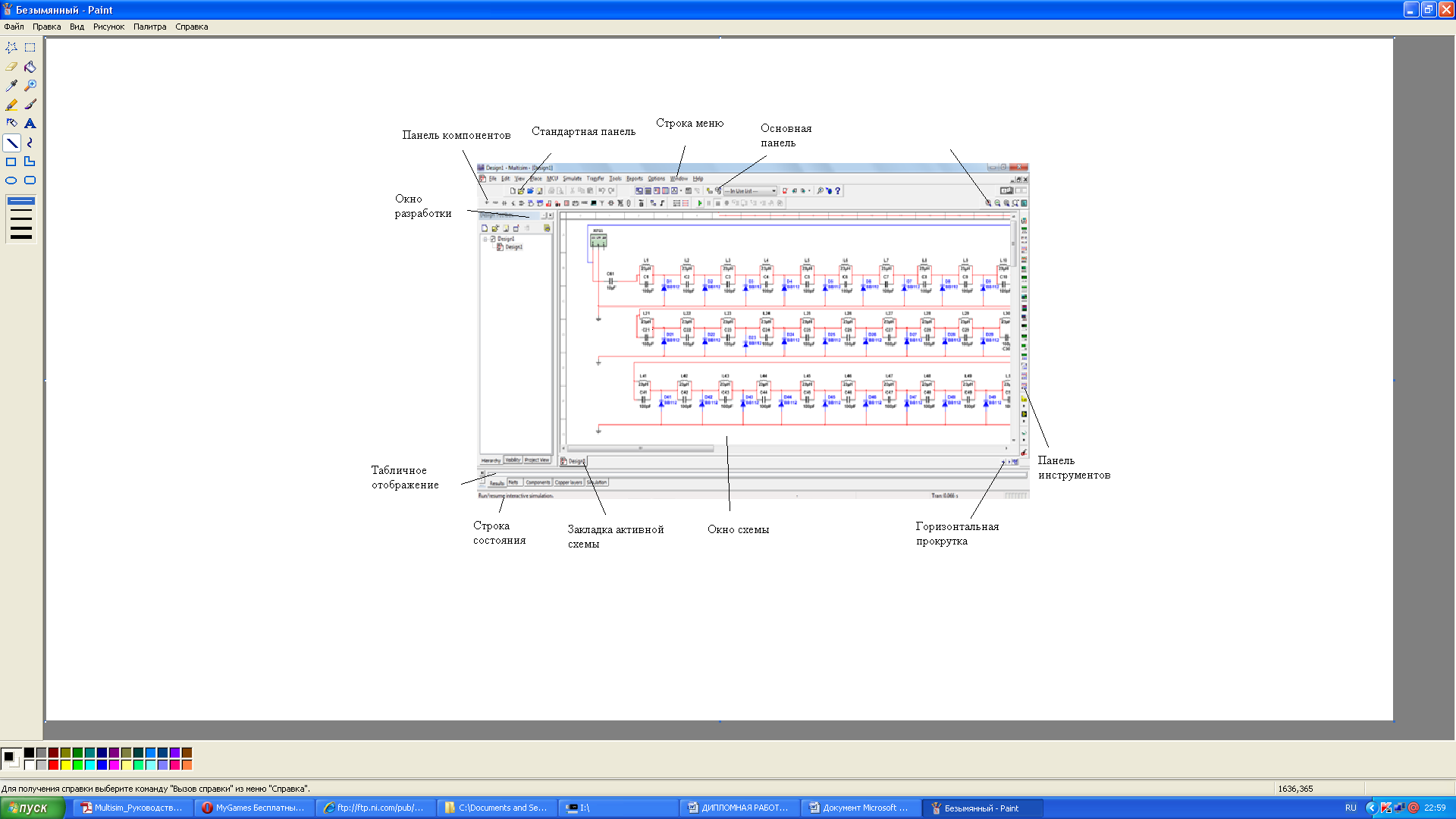Select the Line tool
This screenshot has height=819, width=1456.
click(11, 143)
